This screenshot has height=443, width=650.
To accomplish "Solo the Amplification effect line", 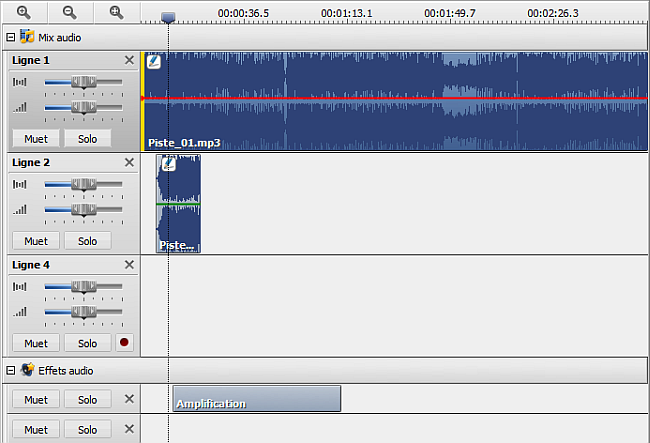I will [87, 399].
